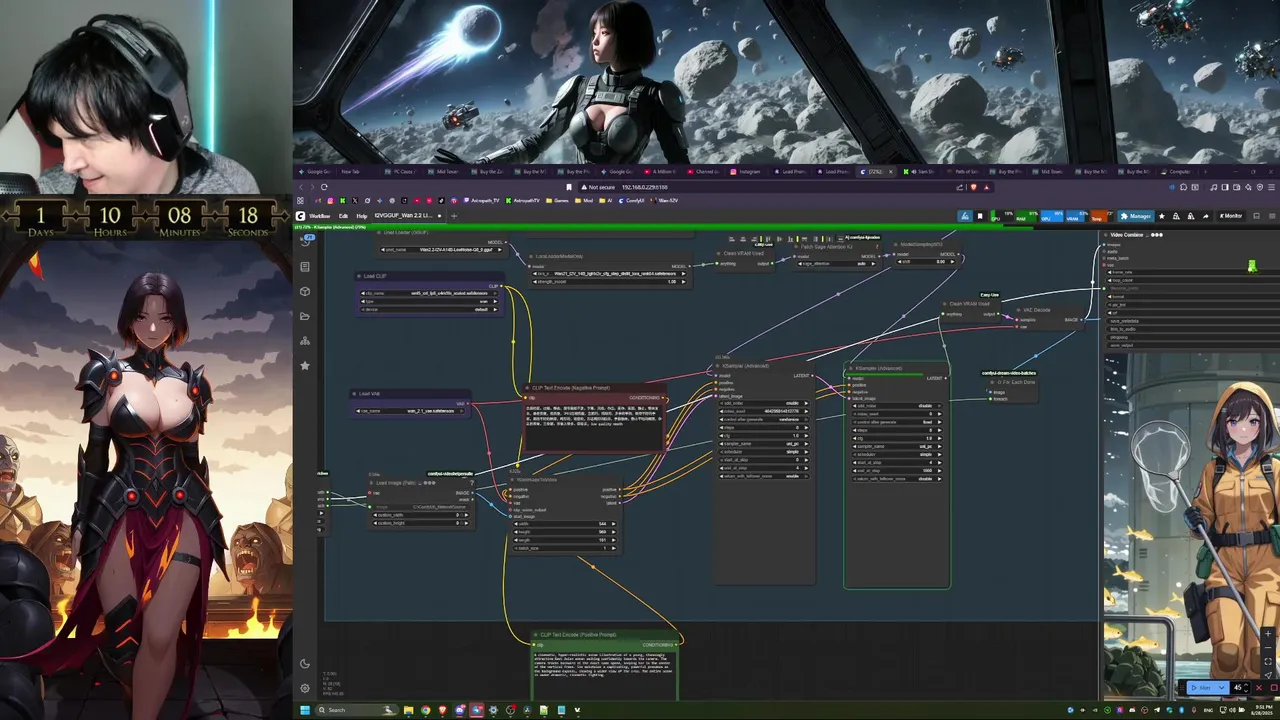Toggle pingpong in Video Combine node

tap(1193, 337)
